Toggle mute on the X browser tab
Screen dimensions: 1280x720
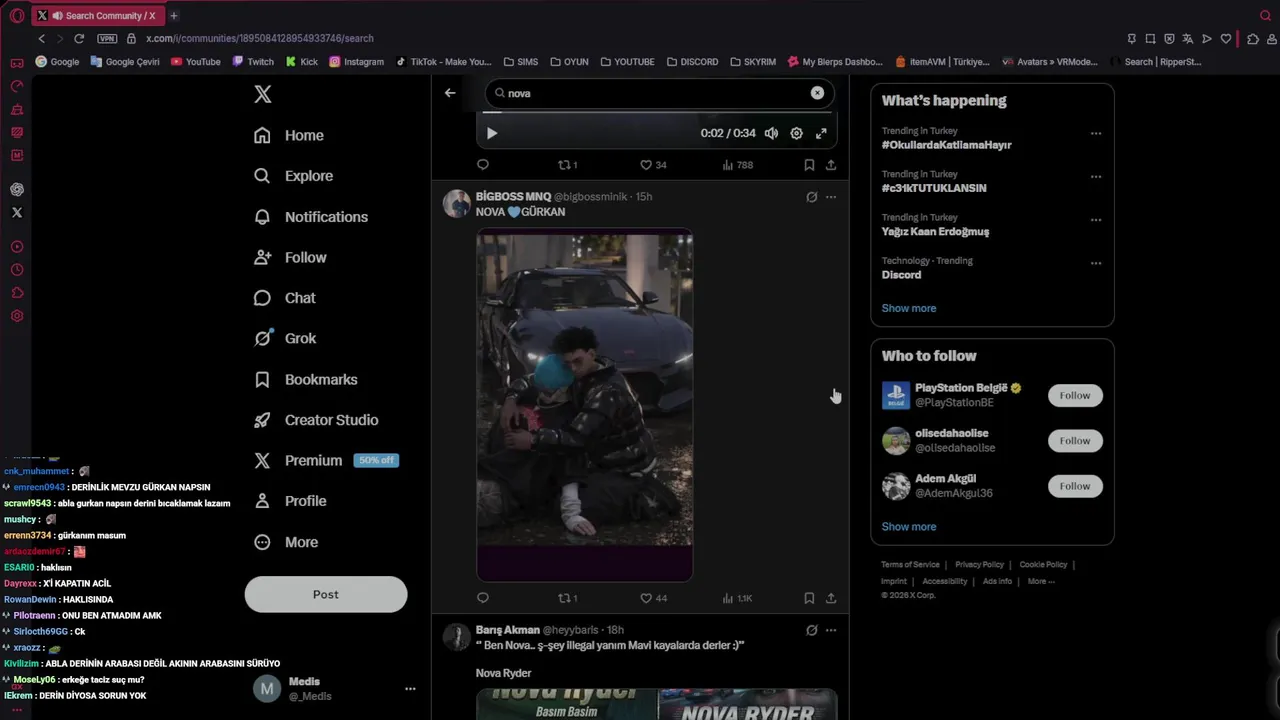point(58,16)
